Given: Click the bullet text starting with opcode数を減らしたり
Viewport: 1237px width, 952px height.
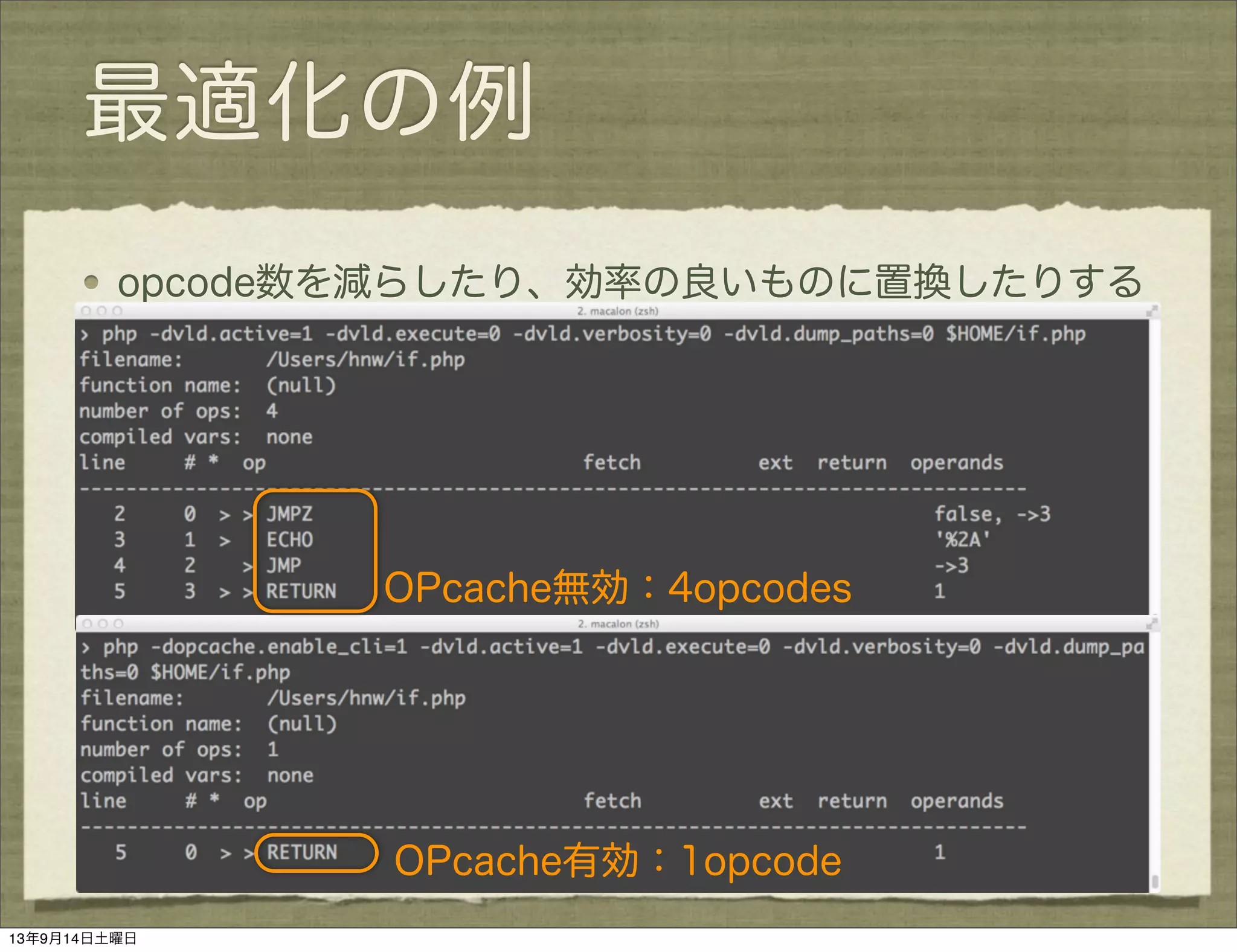Looking at the screenshot, I should coord(629,281).
